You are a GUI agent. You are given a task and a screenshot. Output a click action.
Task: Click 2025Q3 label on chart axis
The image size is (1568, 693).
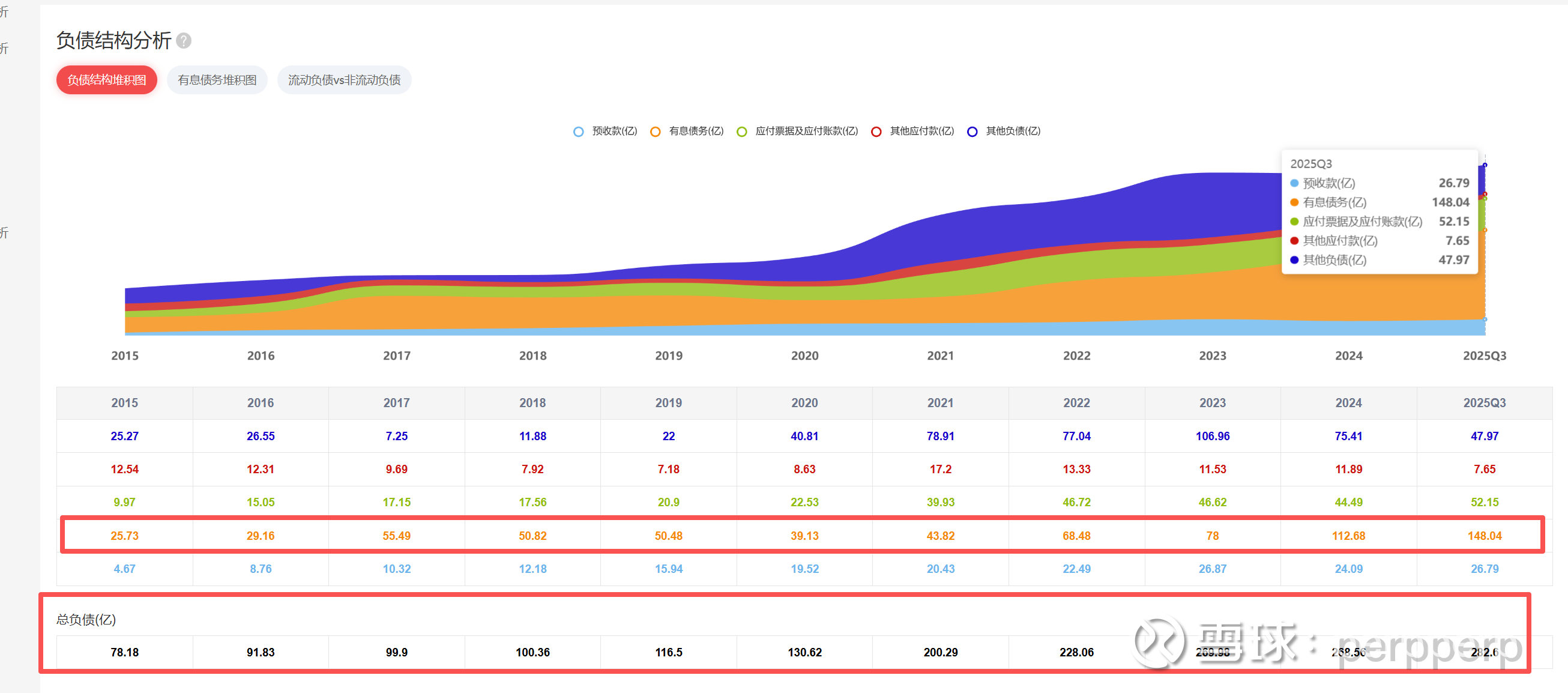(x=1484, y=356)
